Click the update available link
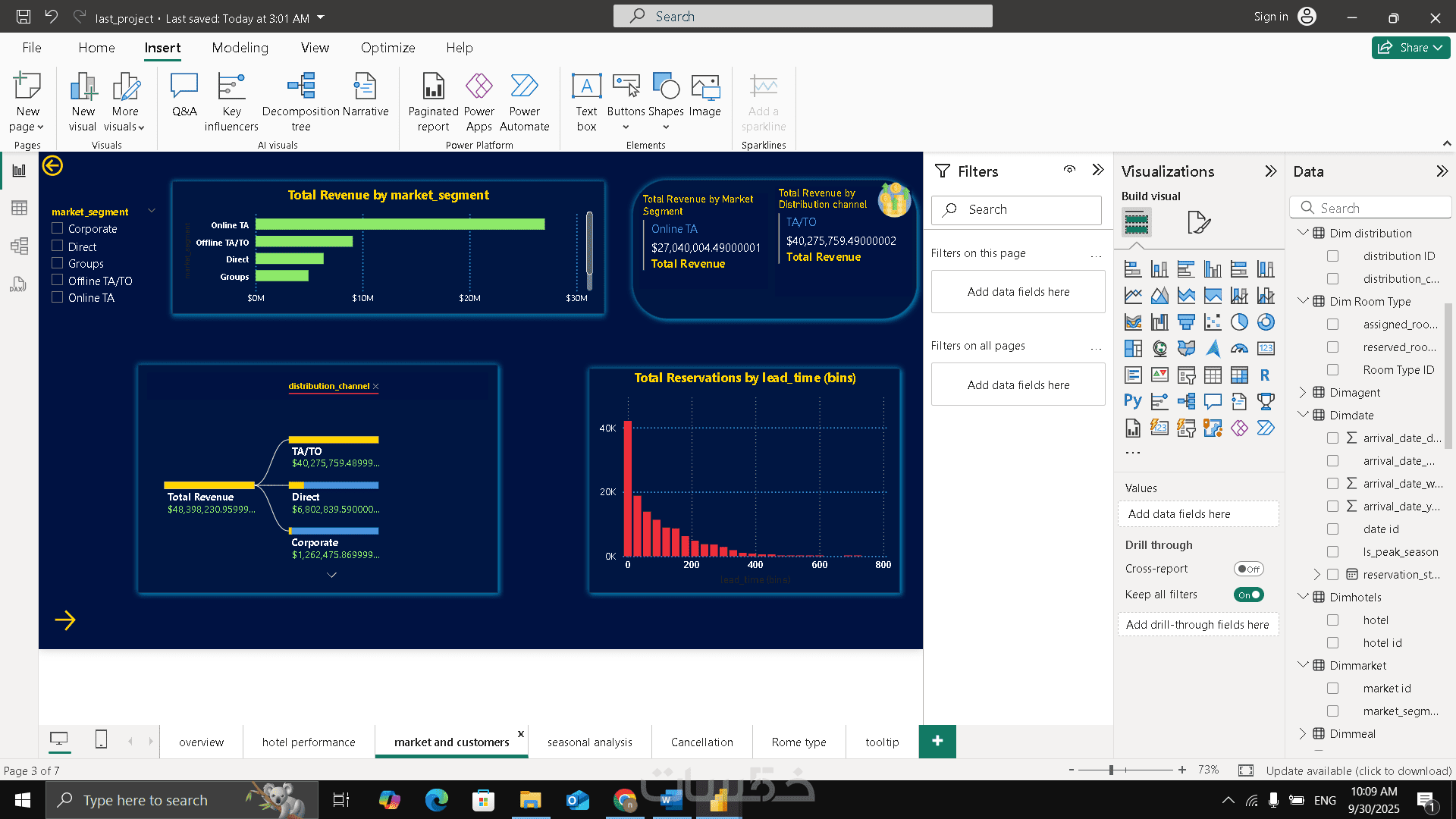This screenshot has width=1456, height=819. [x=1358, y=770]
